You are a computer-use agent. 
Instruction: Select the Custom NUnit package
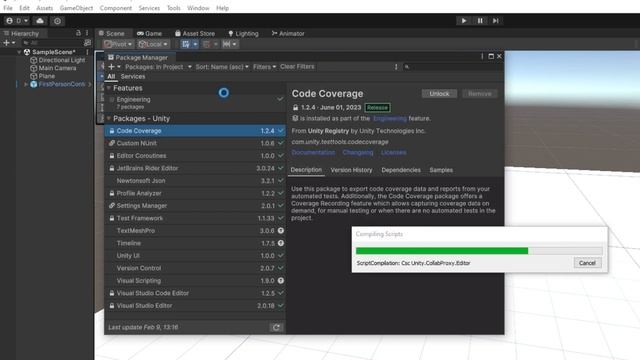pos(195,143)
